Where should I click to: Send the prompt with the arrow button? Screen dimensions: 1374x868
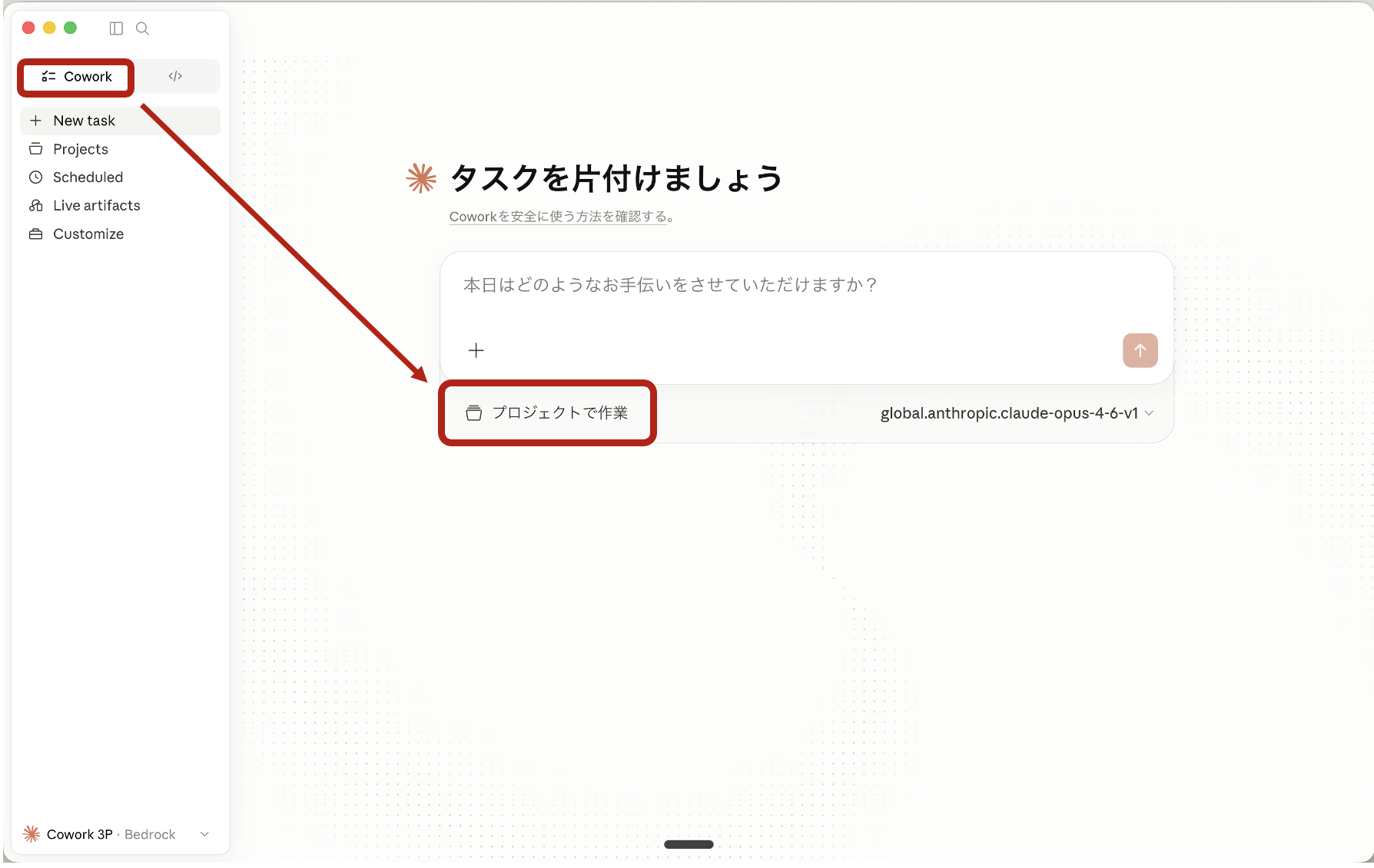pyautogui.click(x=1140, y=350)
